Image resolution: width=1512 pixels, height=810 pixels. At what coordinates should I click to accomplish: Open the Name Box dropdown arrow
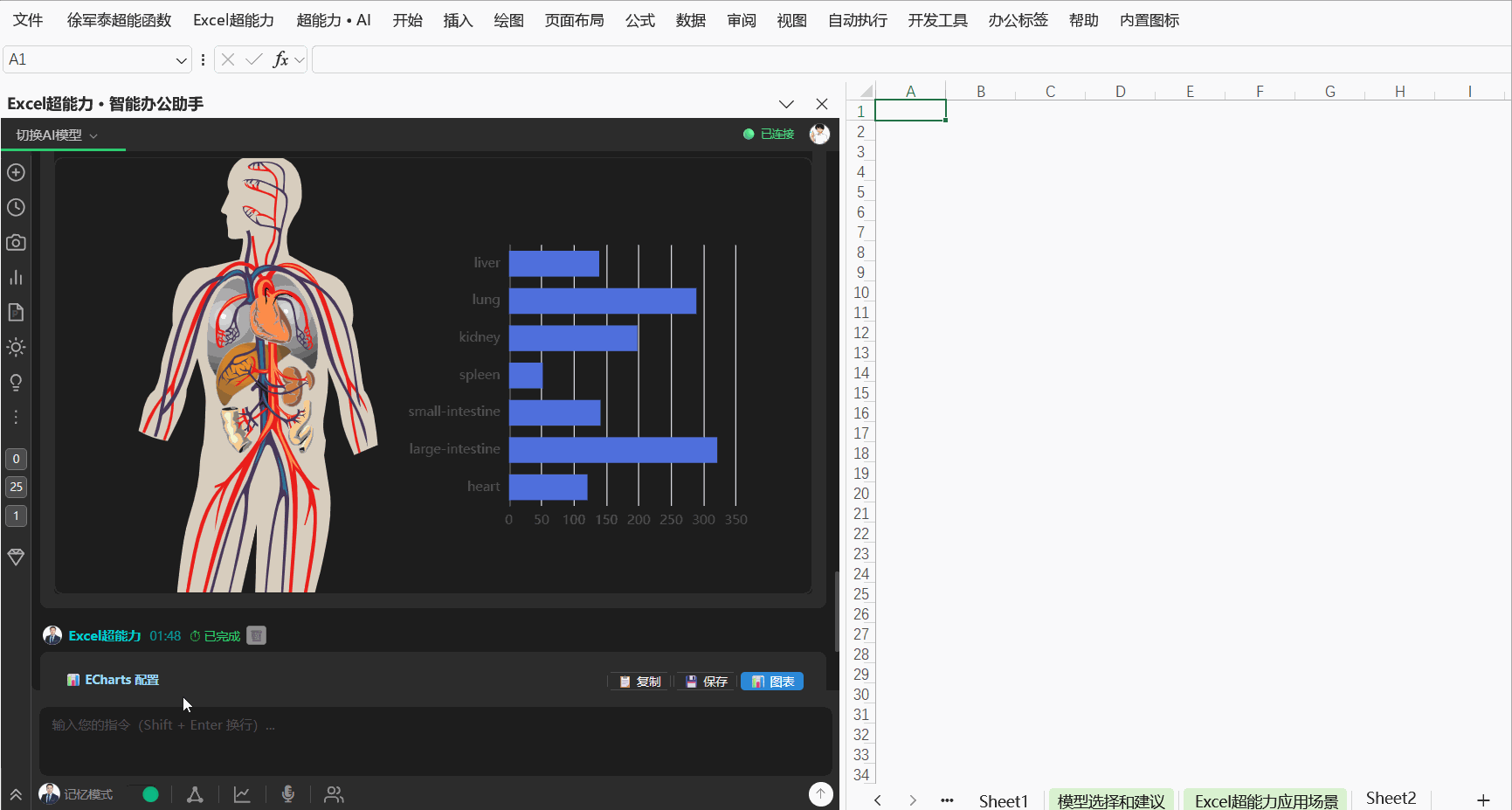tap(182, 60)
